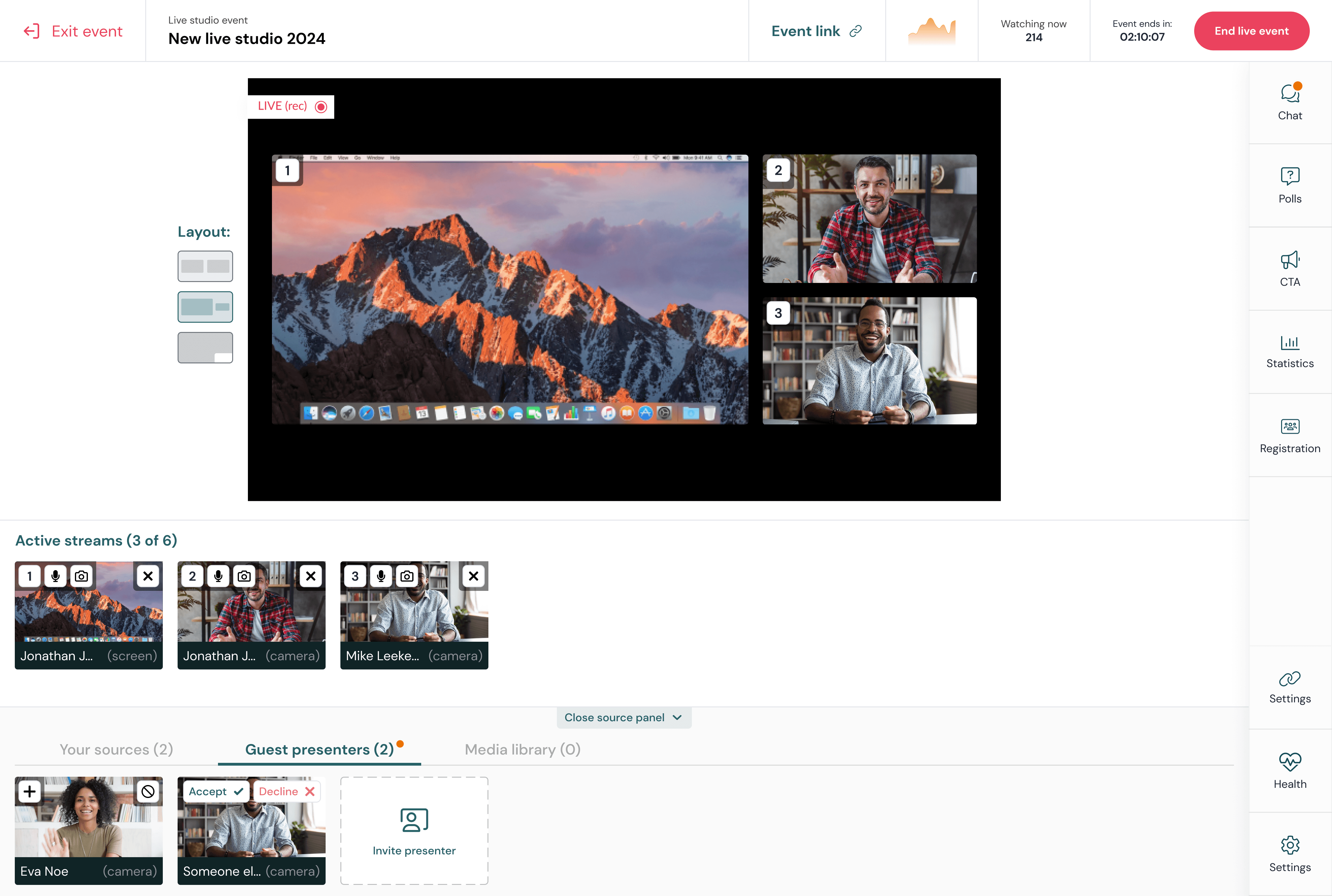Open the viewer activity graph
The width and height of the screenshot is (1332, 896).
click(x=932, y=31)
